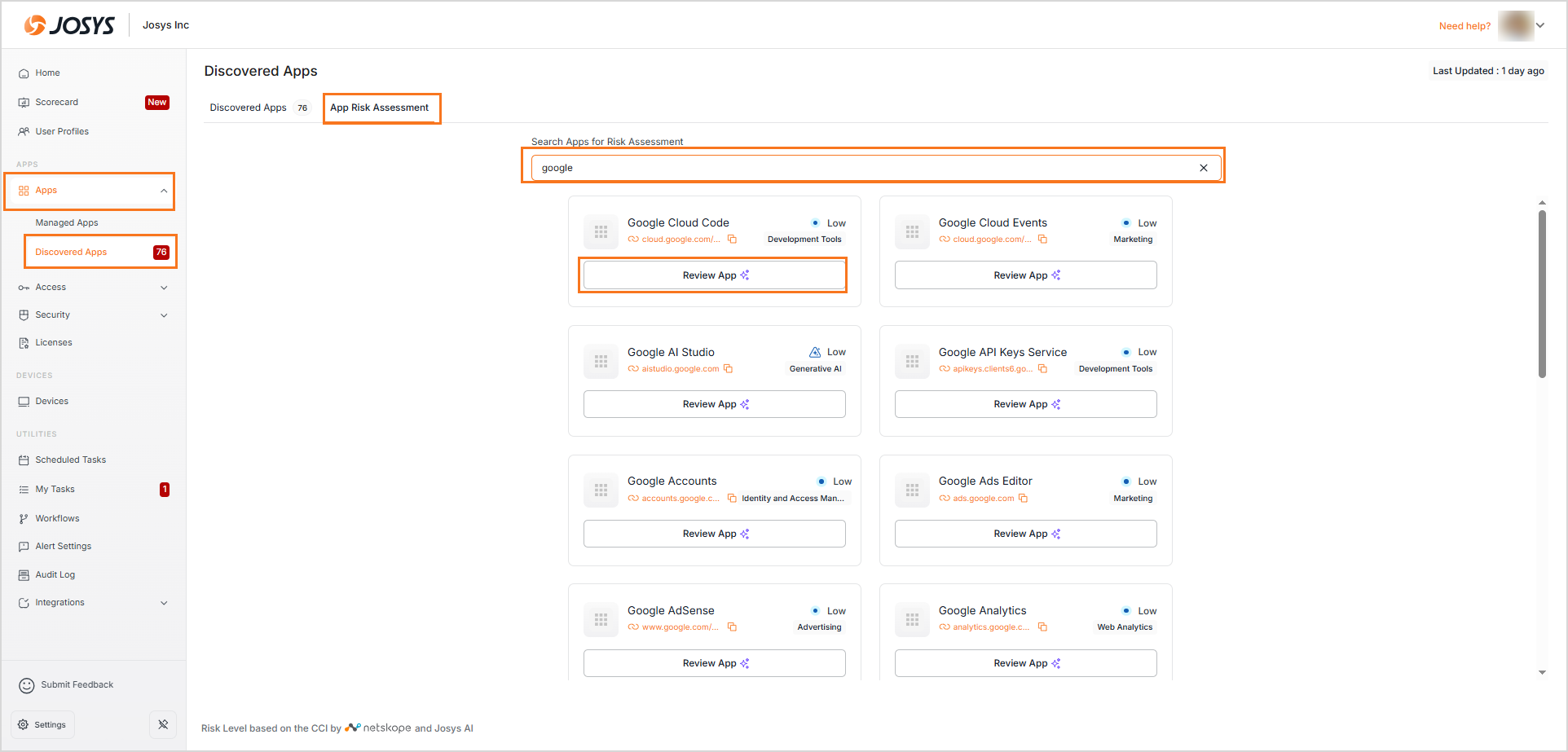Image resolution: width=1568 pixels, height=752 pixels.
Task: Review App for Google AdSense
Action: tap(714, 663)
